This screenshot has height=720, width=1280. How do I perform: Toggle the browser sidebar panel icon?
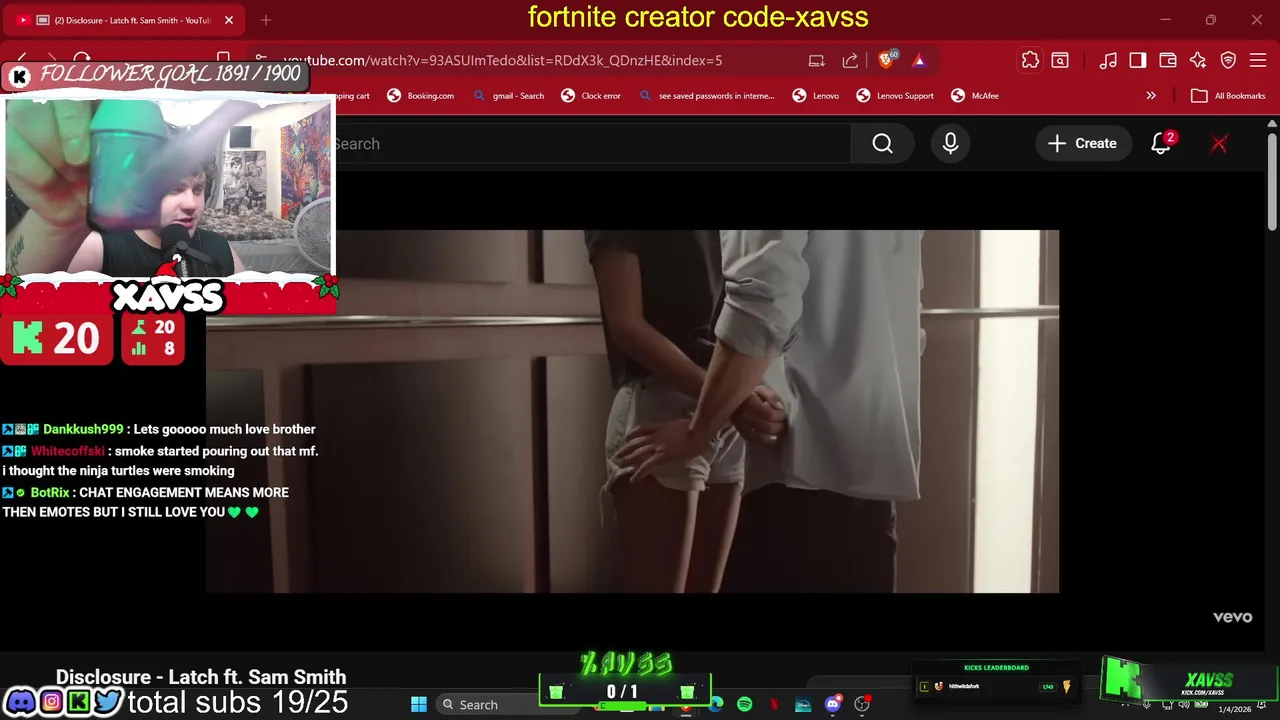(1138, 60)
